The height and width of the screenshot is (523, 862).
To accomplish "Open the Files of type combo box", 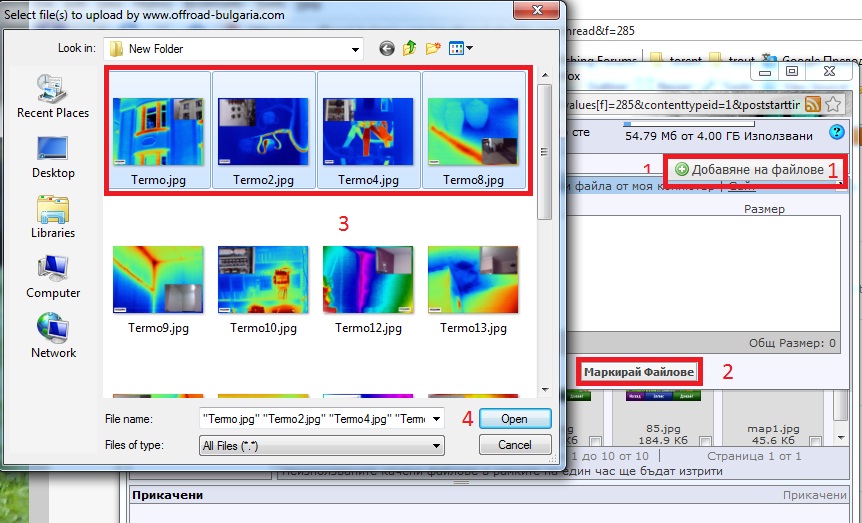I will point(322,445).
